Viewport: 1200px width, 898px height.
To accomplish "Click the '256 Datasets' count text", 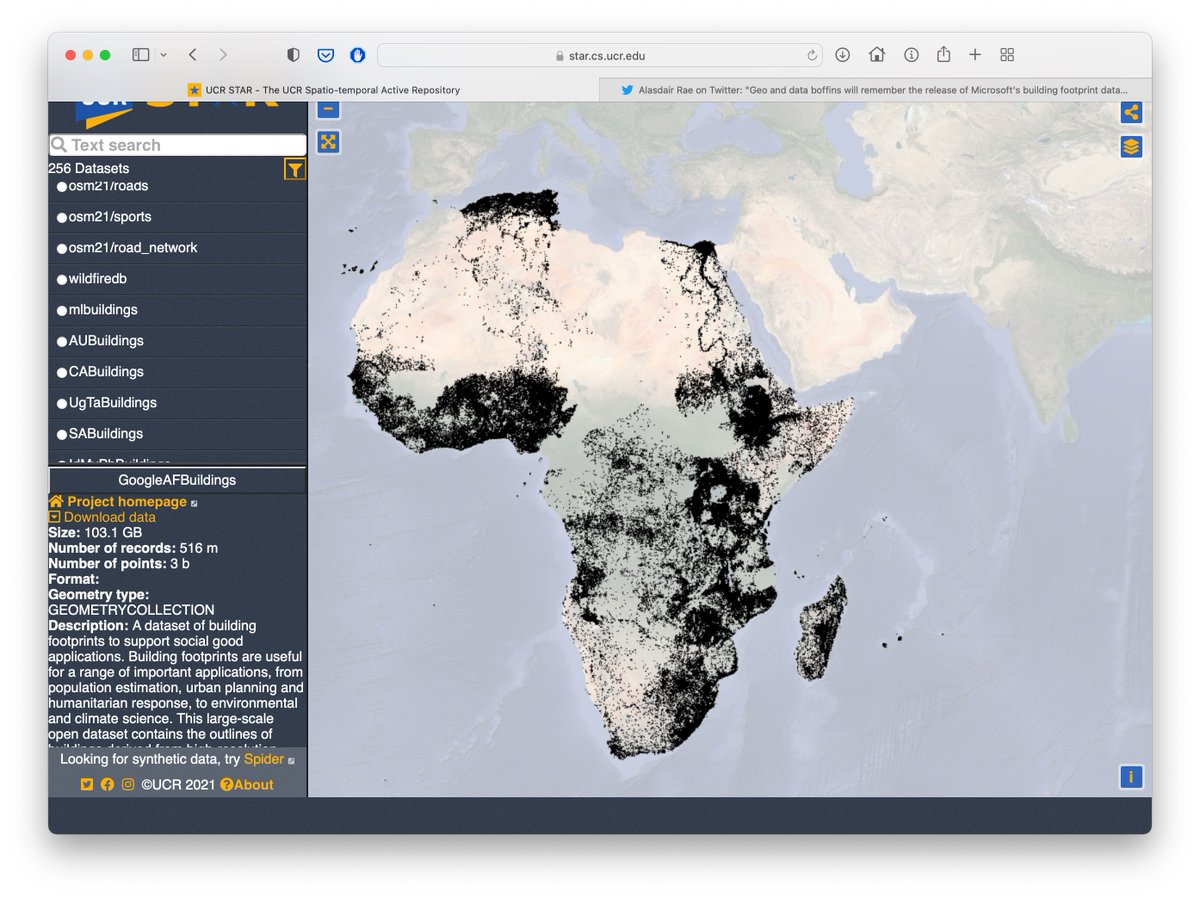I will [89, 169].
